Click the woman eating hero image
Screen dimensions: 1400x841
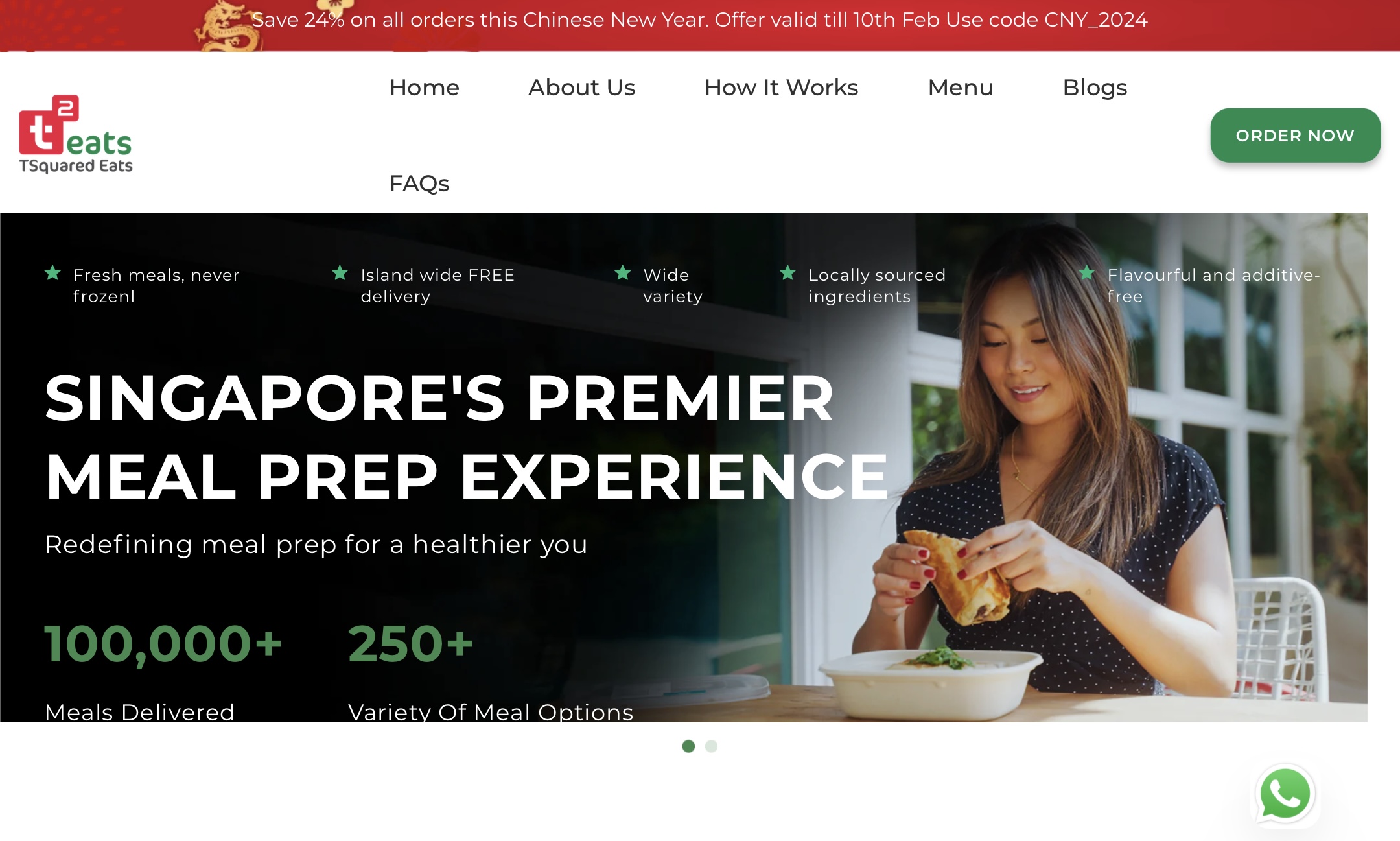pos(1102,467)
